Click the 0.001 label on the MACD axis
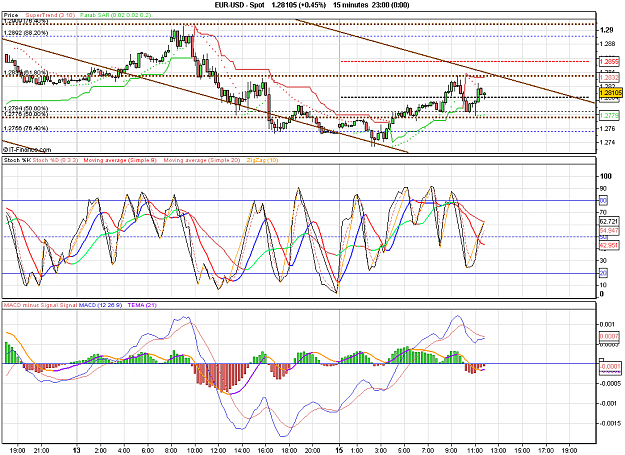Image resolution: width=625 pixels, height=455 pixels. tap(607, 325)
